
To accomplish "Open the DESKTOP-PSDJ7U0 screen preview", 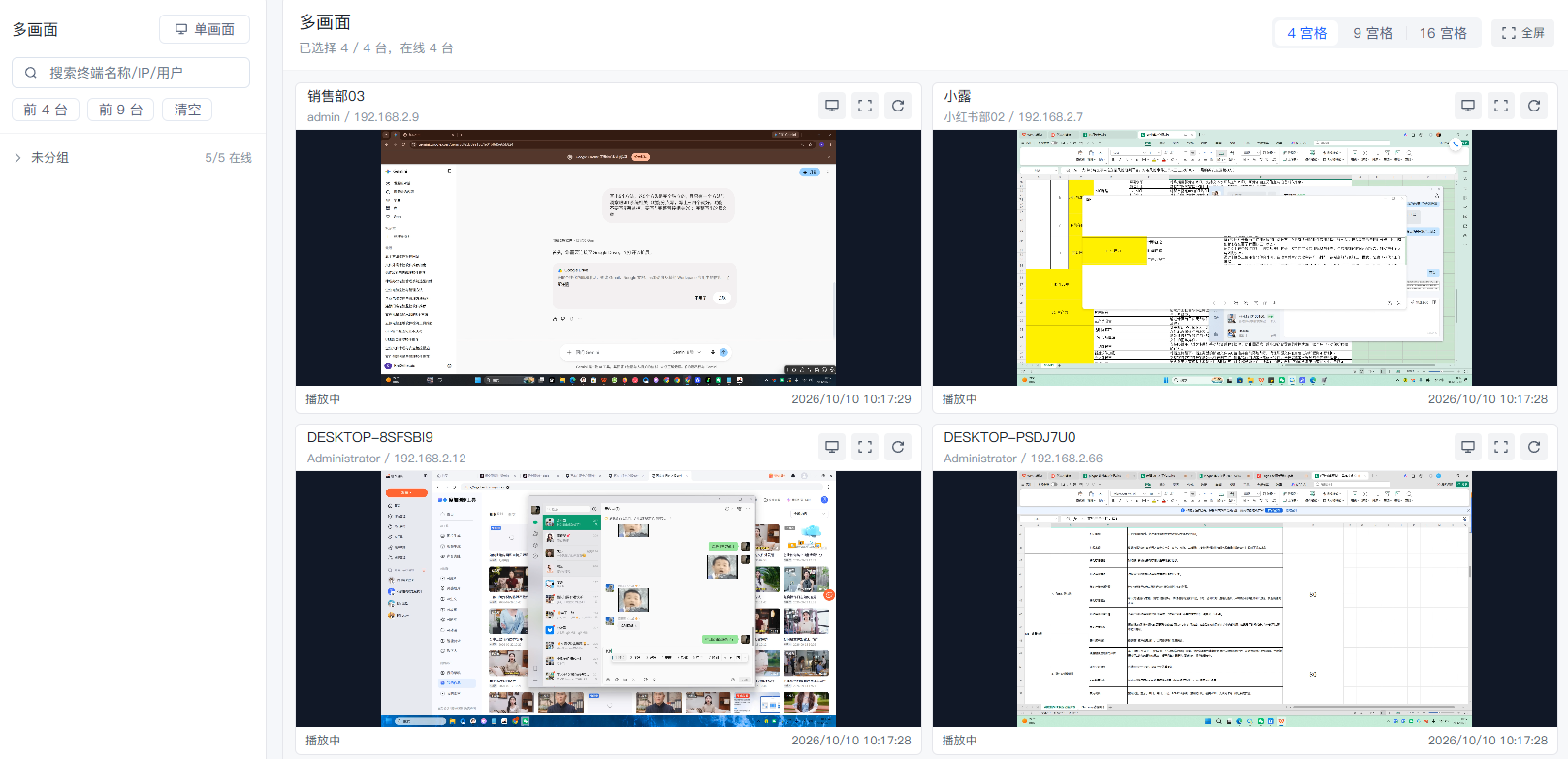I will pyautogui.click(x=1245, y=599).
